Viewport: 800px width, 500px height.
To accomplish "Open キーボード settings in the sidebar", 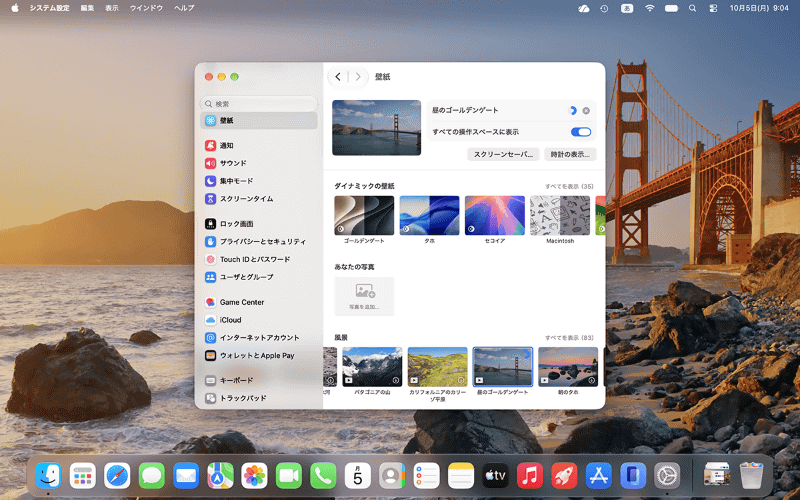I will tap(259, 380).
